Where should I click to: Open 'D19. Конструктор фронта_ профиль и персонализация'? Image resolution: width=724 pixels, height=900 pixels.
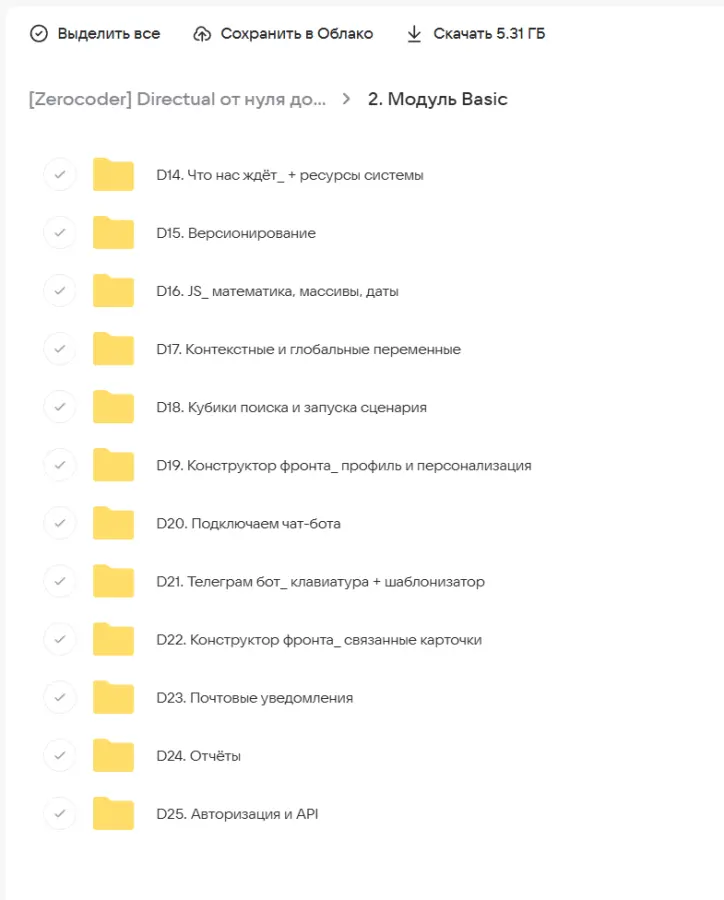pos(343,465)
